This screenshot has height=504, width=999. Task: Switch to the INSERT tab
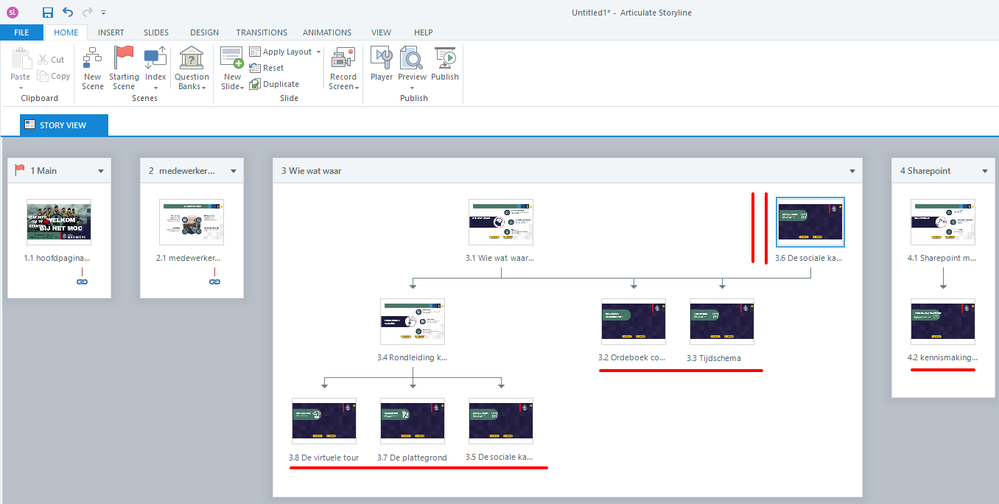[x=111, y=32]
